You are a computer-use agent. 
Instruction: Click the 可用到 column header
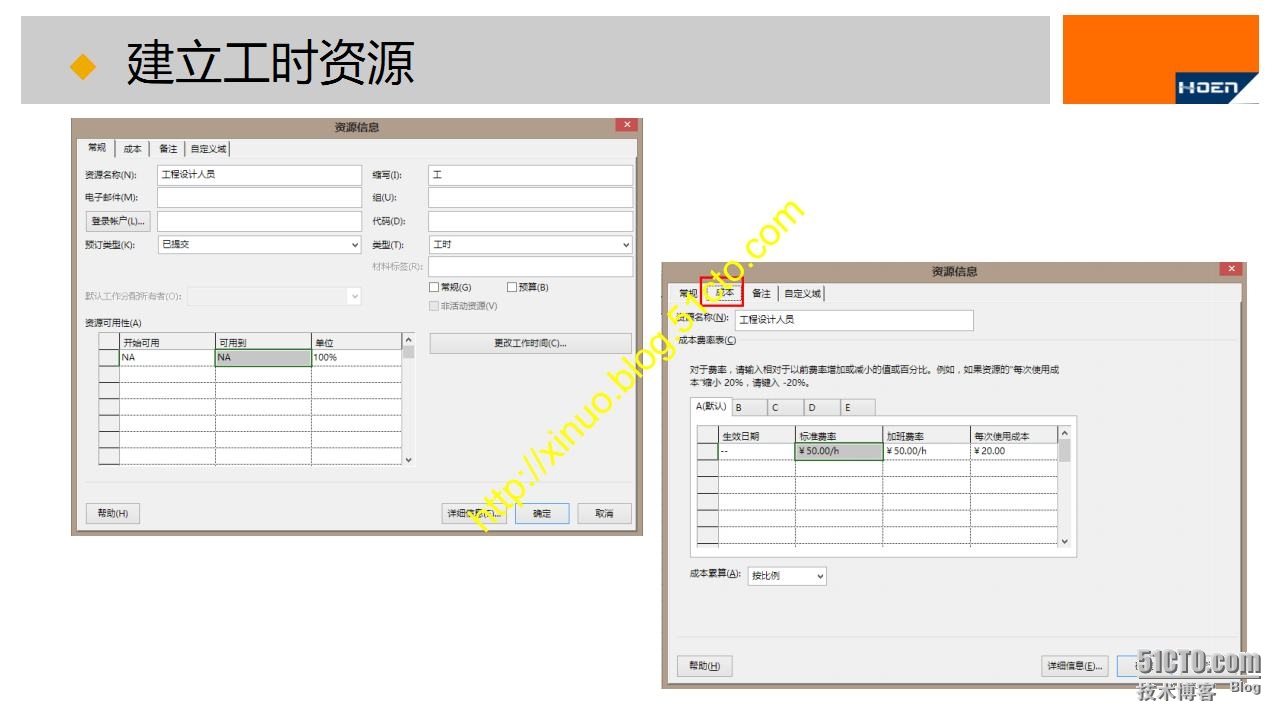(x=263, y=342)
